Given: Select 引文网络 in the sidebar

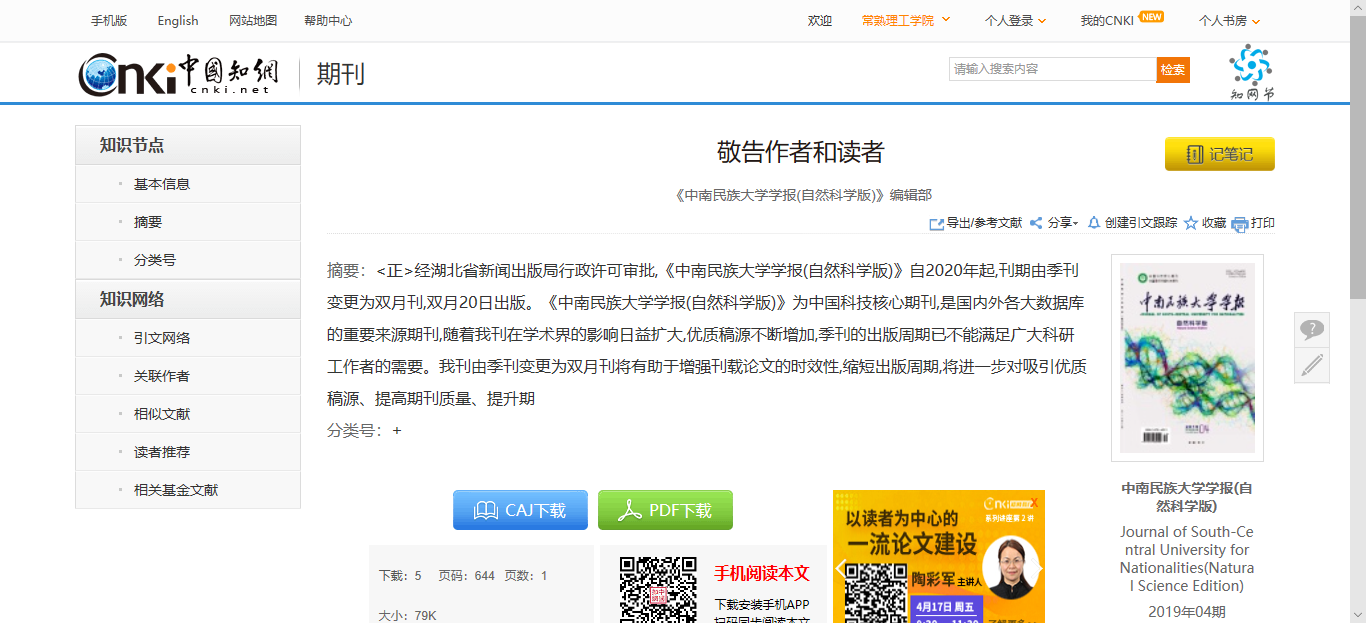Looking at the screenshot, I should 162,338.
